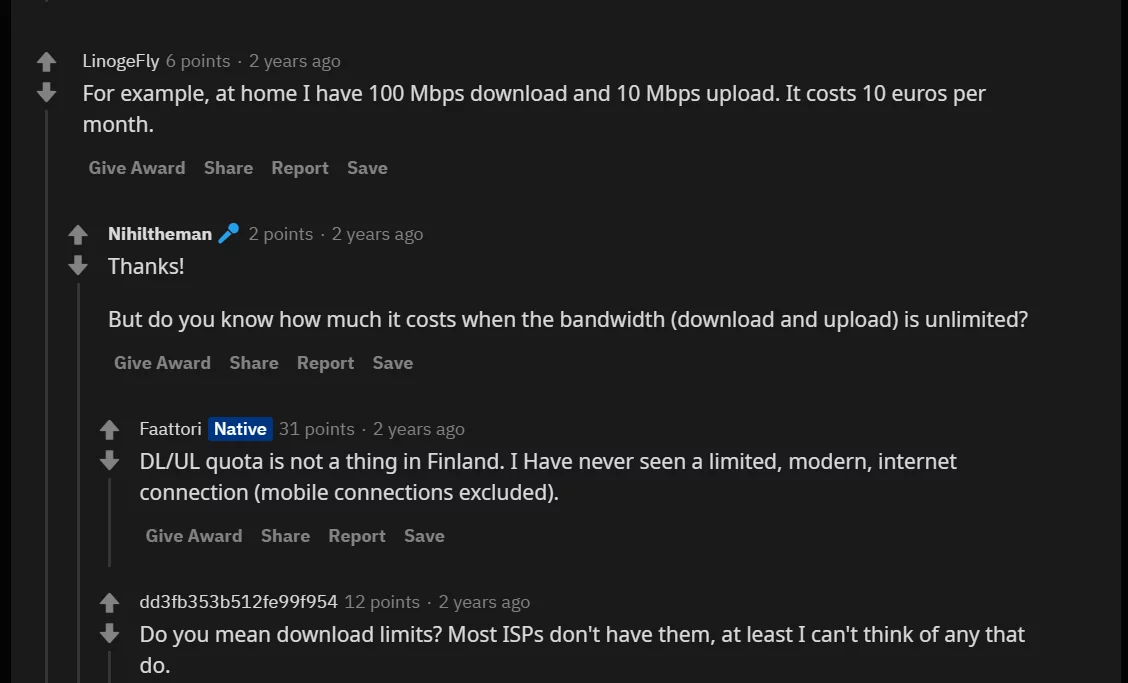Click the Native flair on Faattori
The height and width of the screenshot is (683, 1128).
240,429
